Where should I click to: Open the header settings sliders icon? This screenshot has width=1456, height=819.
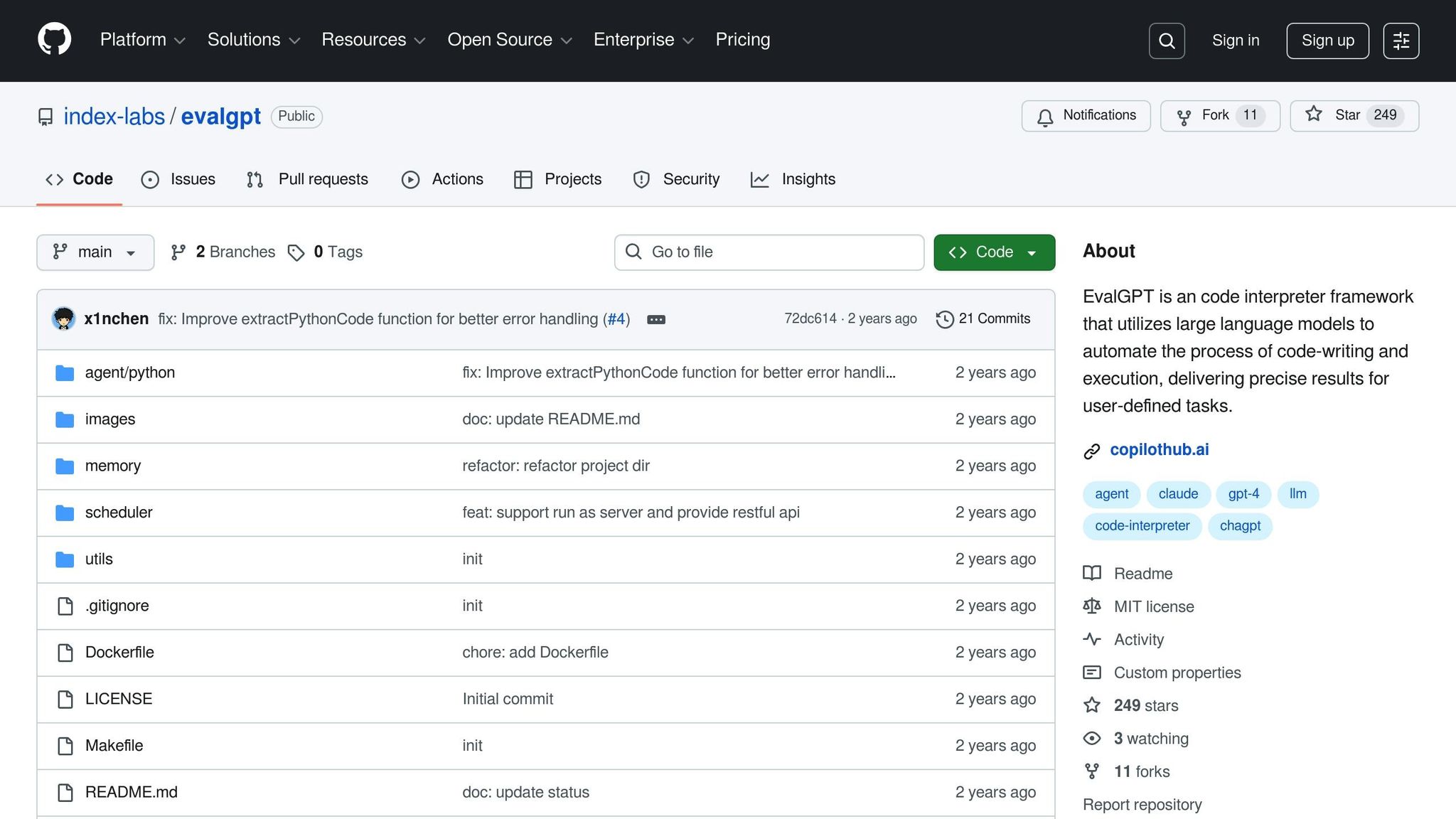click(1401, 41)
